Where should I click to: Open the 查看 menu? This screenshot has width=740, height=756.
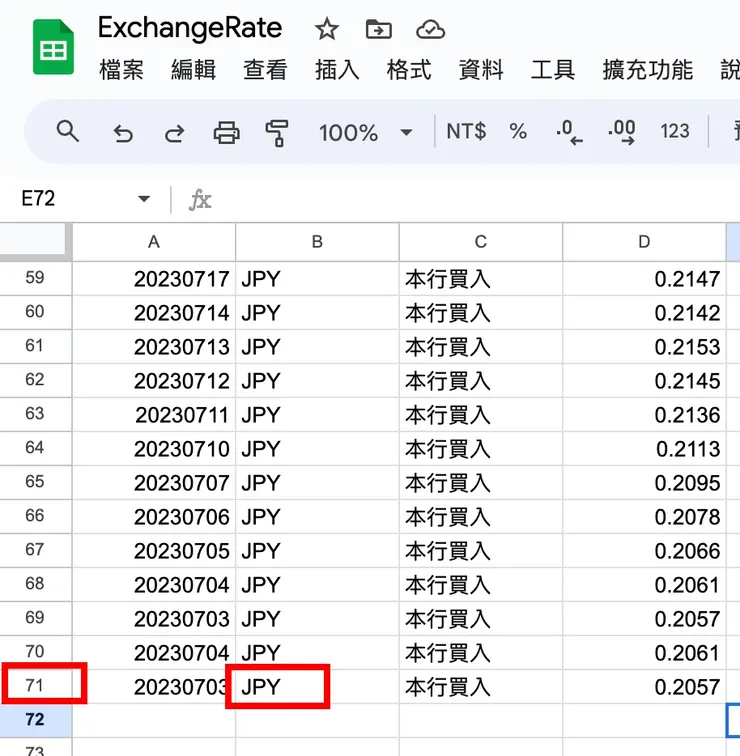(x=265, y=70)
